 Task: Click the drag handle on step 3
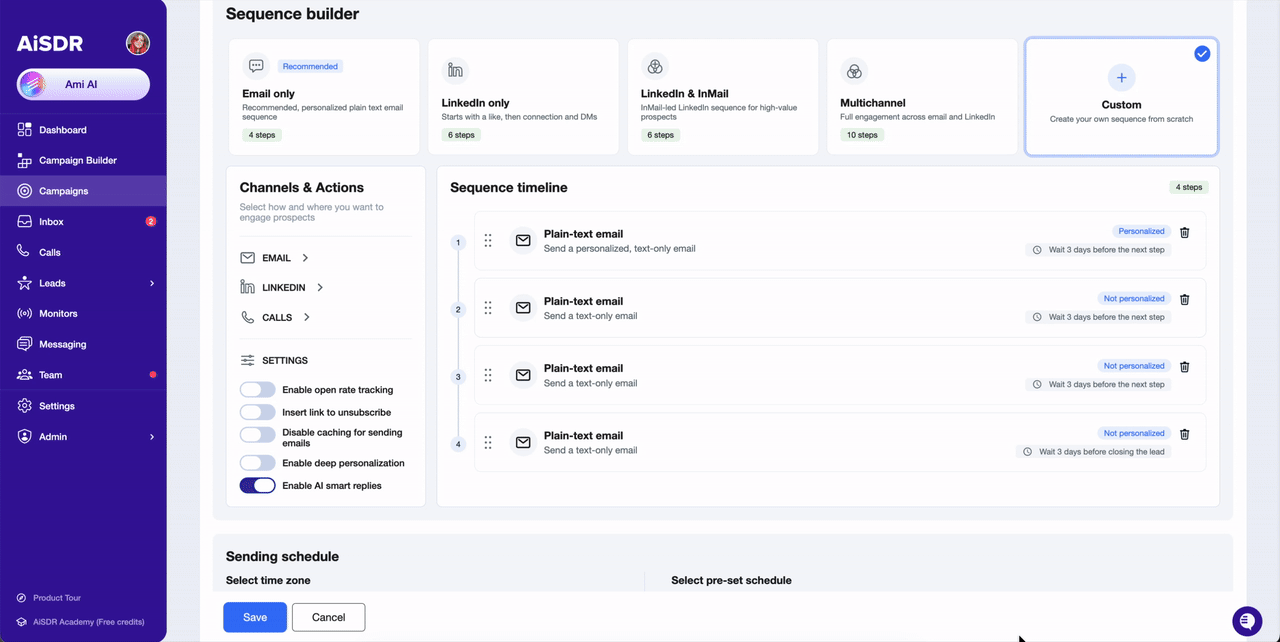pyautogui.click(x=488, y=375)
